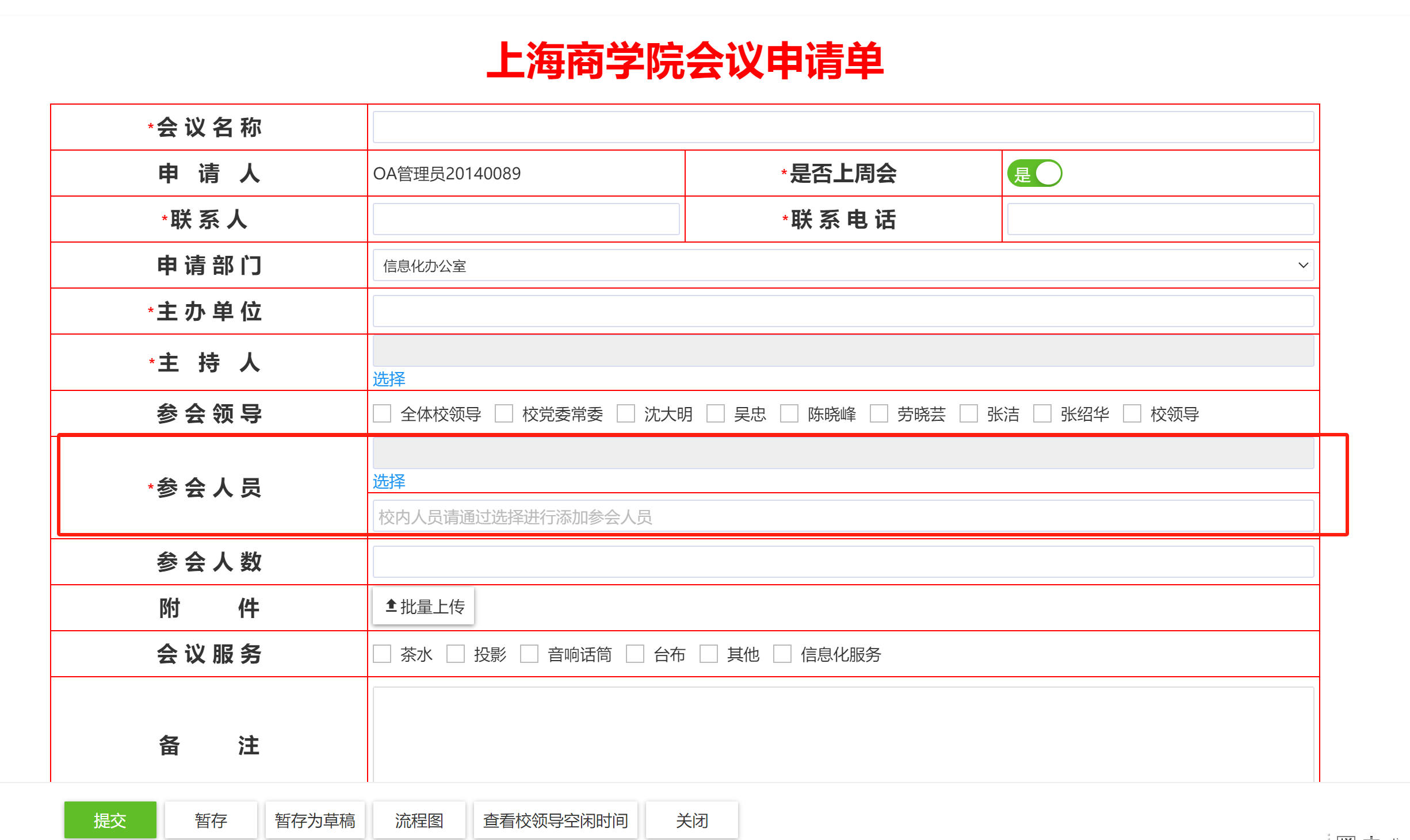
Task: Check the 全体校领导 checkbox
Action: (x=382, y=414)
